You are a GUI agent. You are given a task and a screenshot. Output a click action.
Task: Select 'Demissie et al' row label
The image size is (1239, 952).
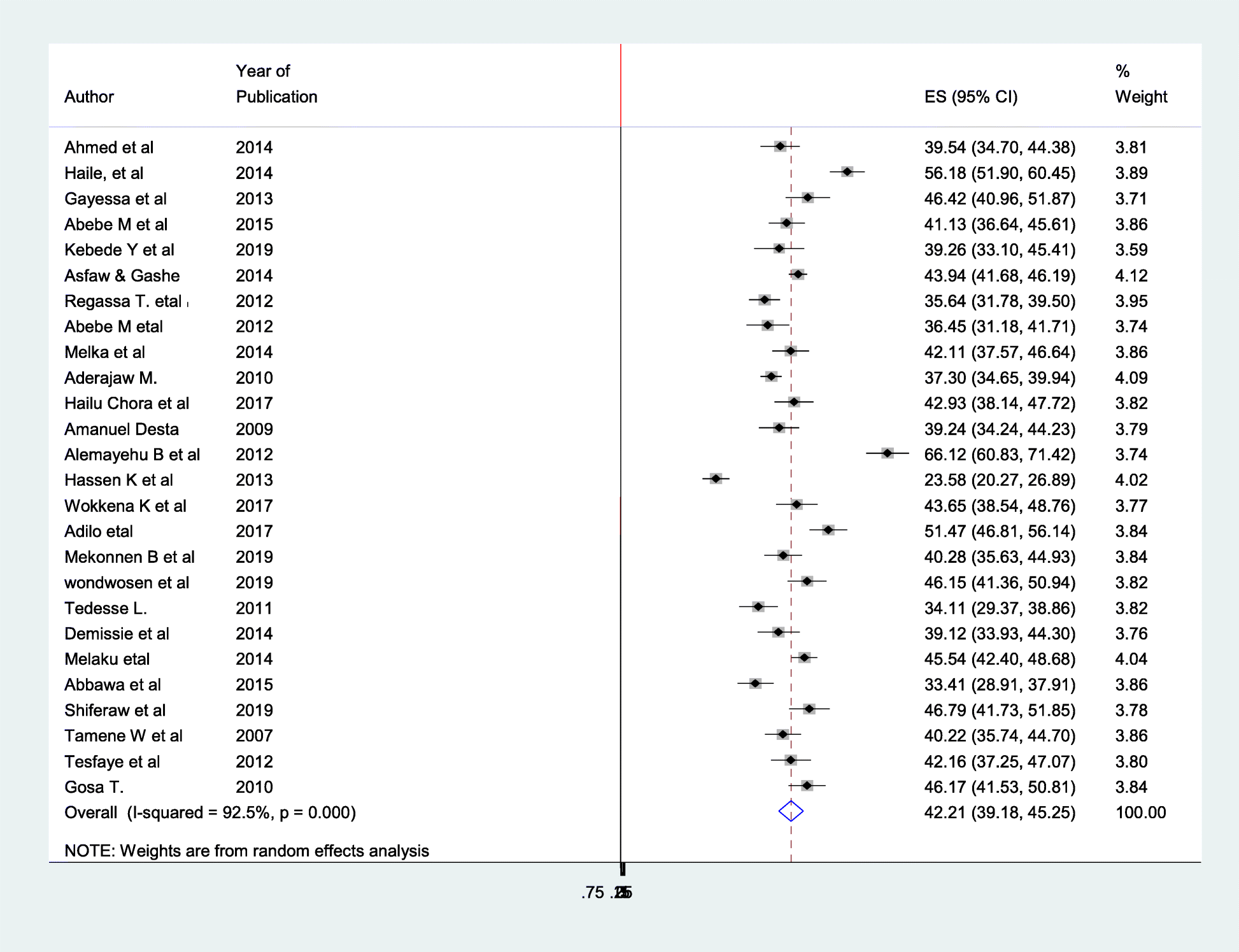(x=117, y=634)
